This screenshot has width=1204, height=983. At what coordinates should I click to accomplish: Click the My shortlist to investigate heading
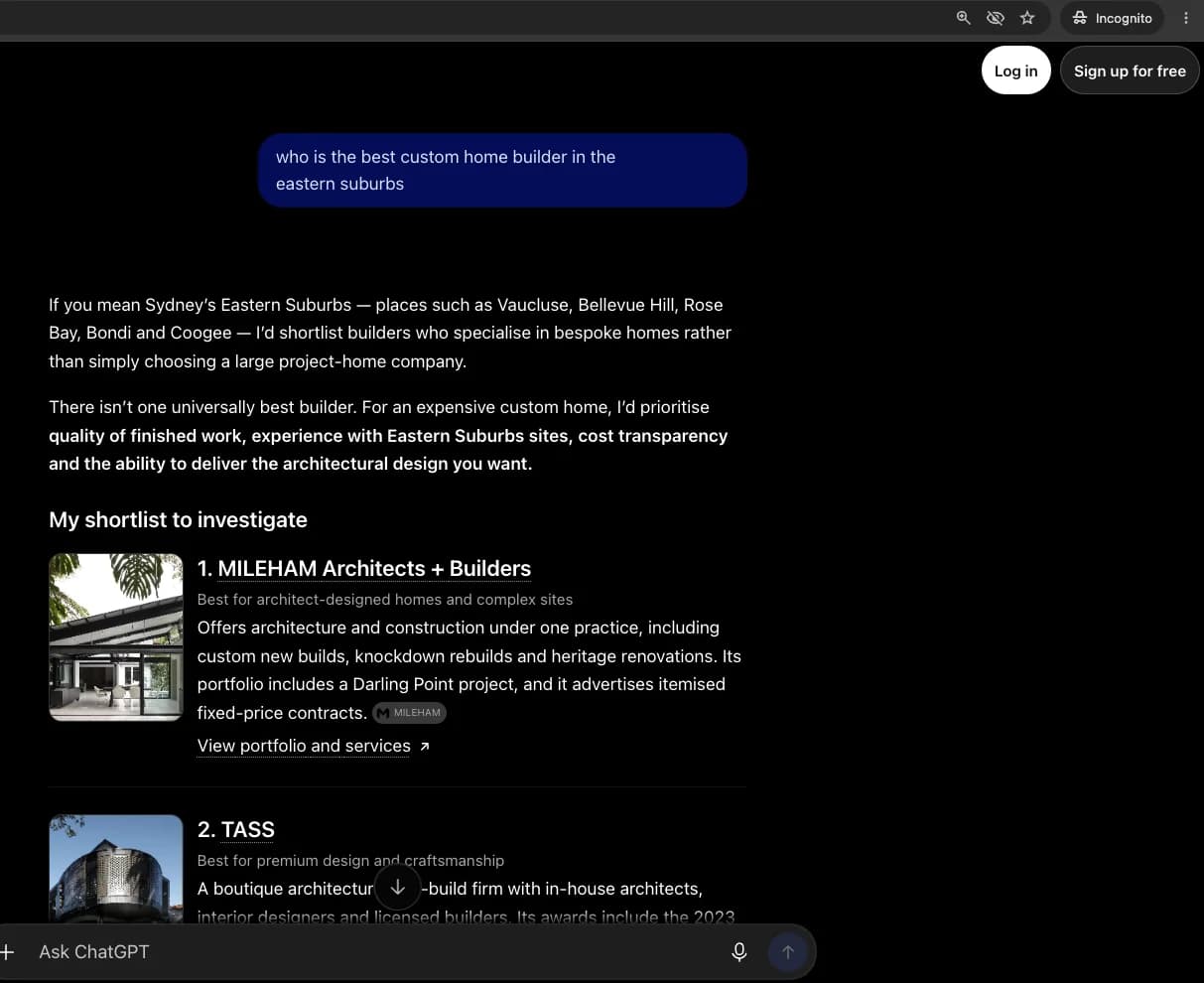click(178, 520)
